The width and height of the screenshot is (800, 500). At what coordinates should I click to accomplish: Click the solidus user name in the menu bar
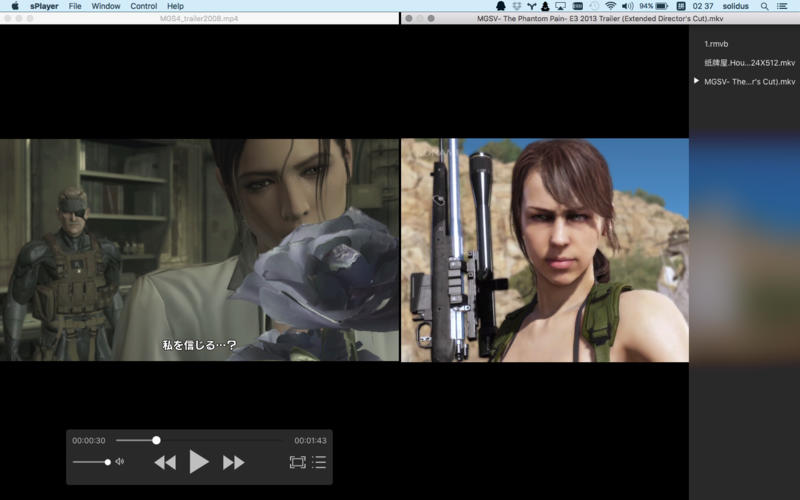pyautogui.click(x=735, y=6)
